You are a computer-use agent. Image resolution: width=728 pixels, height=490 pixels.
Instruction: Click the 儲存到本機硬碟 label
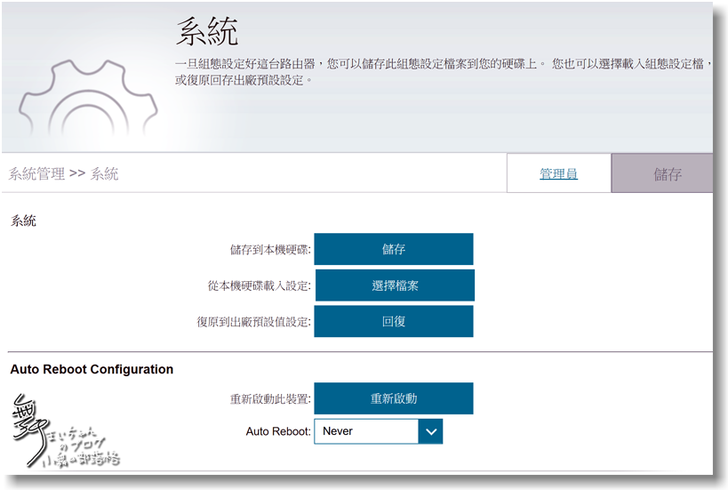pyautogui.click(x=270, y=249)
